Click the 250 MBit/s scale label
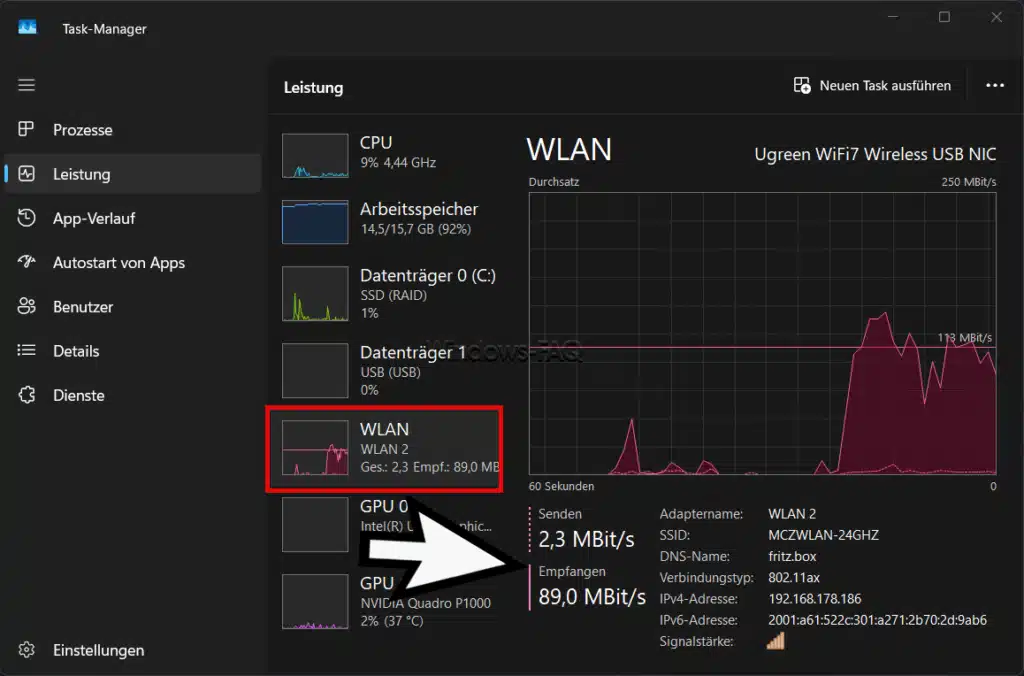The height and width of the screenshot is (676, 1024). (968, 182)
